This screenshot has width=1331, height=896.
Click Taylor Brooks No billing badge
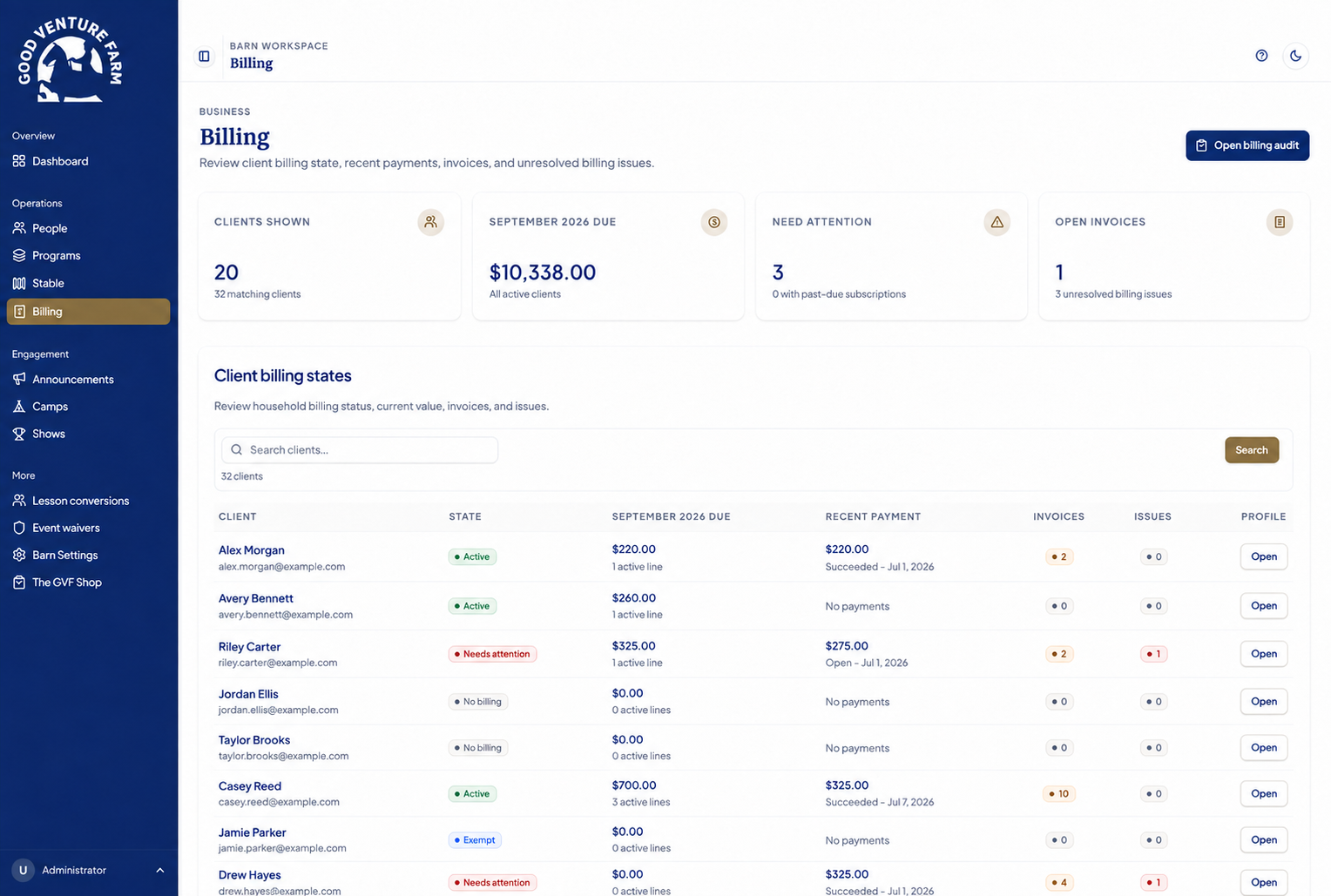[478, 748]
